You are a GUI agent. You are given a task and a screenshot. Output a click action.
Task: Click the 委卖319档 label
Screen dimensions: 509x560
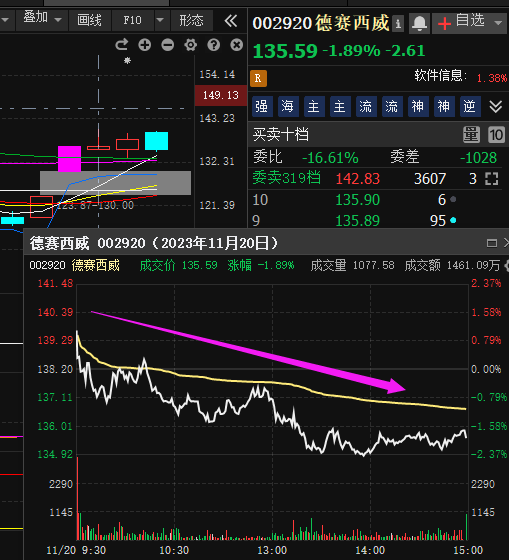(x=286, y=178)
